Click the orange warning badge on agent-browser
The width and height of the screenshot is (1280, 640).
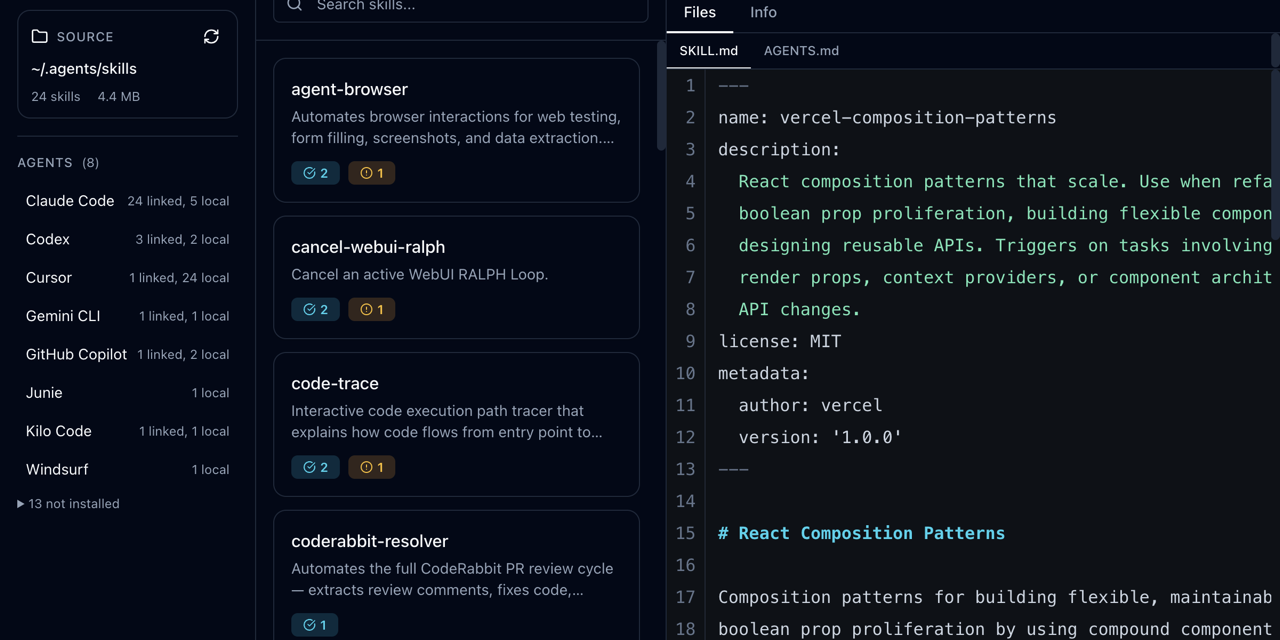click(x=372, y=173)
